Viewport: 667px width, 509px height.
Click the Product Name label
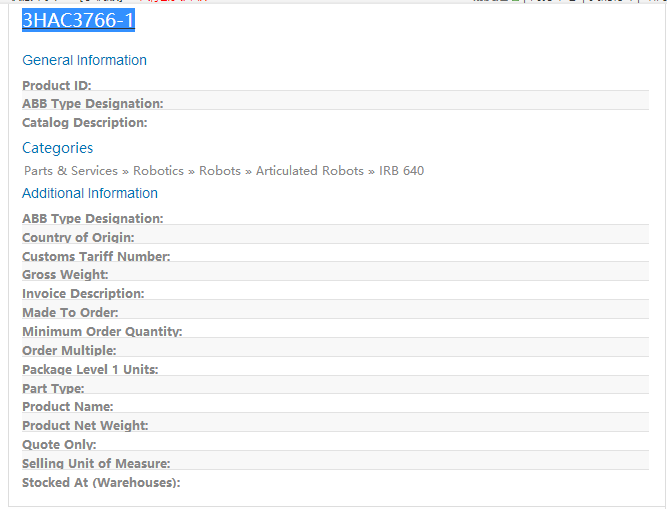[x=68, y=407]
